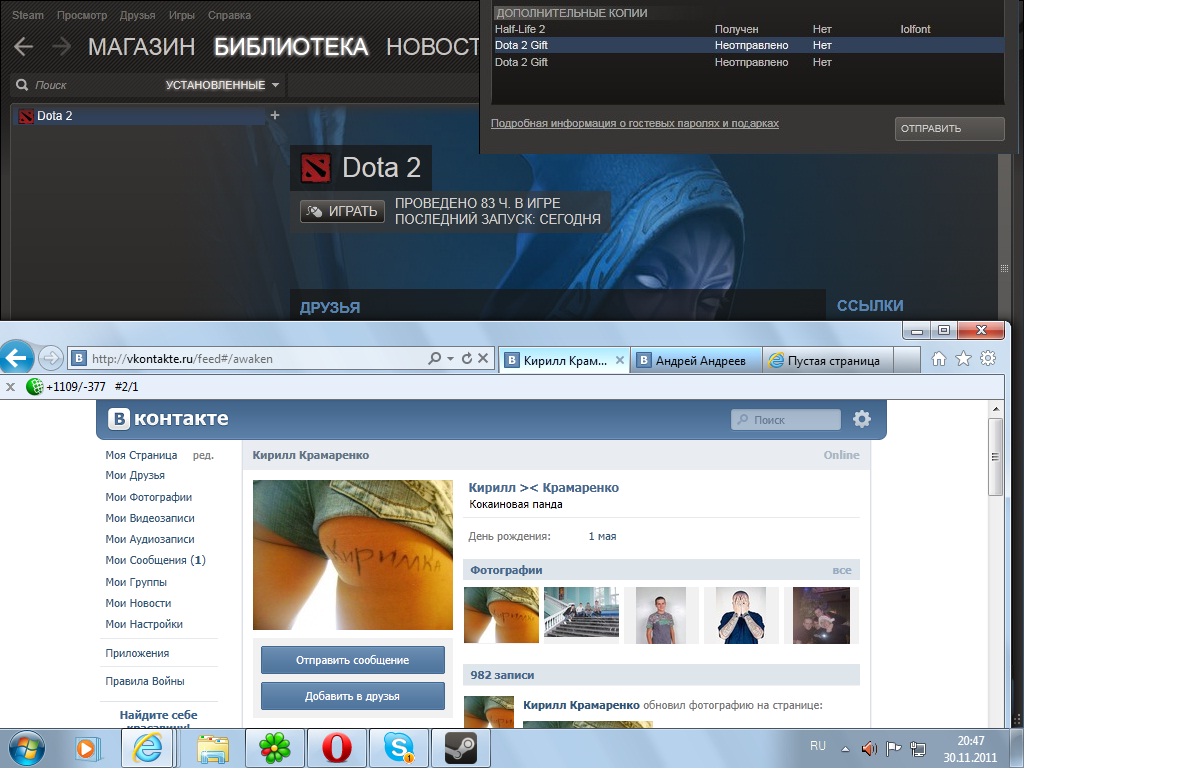1200x772 pixels.
Task: Open Просмотр menu in Steam
Action: [82, 16]
